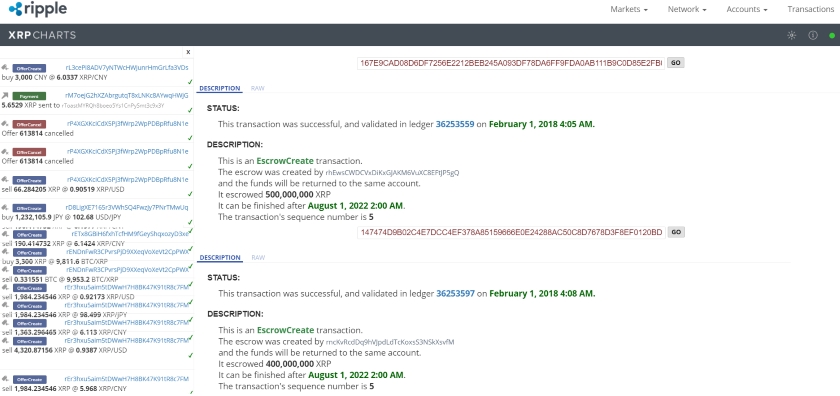Open ledger 36253559 link

coord(455,124)
